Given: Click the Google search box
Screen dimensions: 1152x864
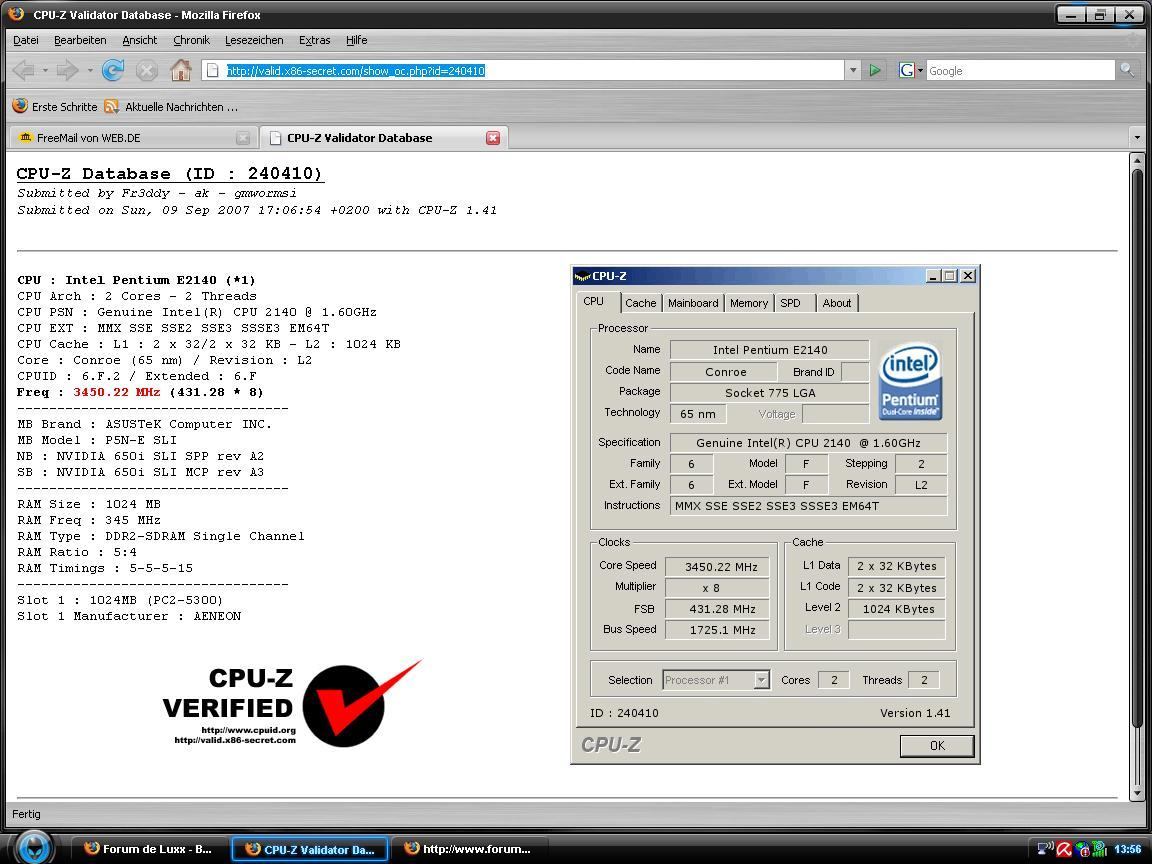Looking at the screenshot, I should 1020,71.
